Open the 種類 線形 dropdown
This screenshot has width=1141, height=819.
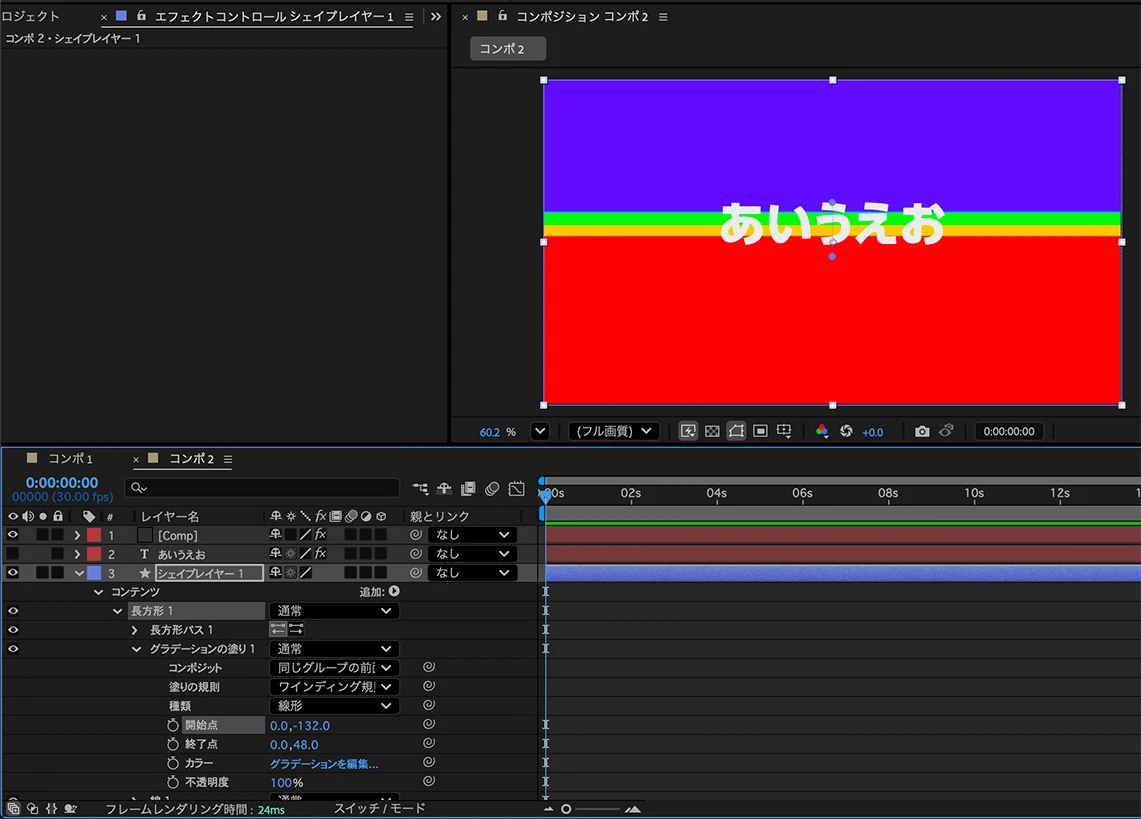coord(334,705)
